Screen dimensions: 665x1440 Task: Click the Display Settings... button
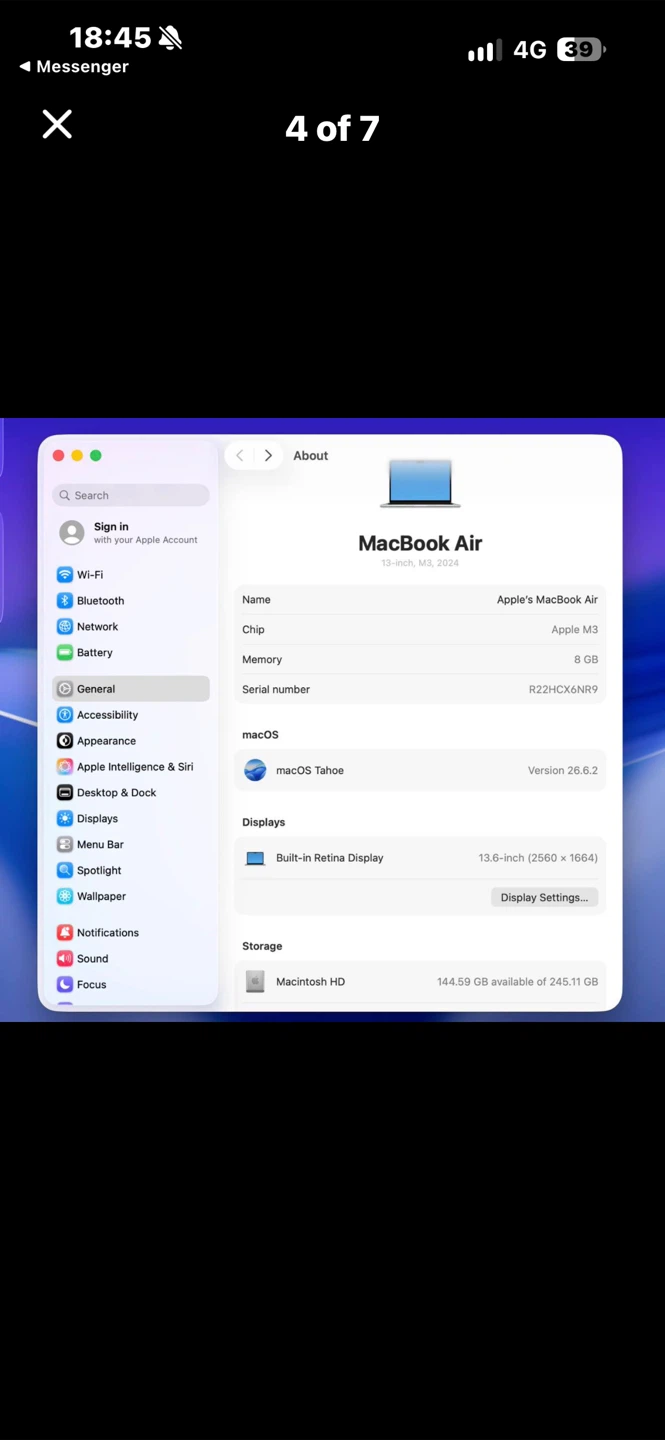[x=545, y=898]
